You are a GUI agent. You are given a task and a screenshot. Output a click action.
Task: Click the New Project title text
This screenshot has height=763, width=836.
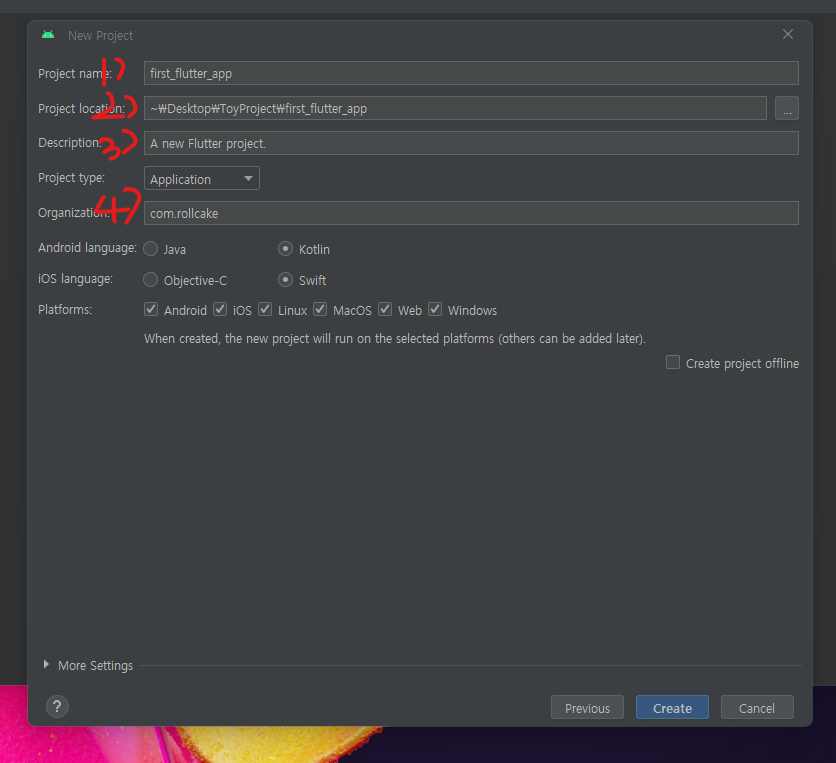pos(100,36)
